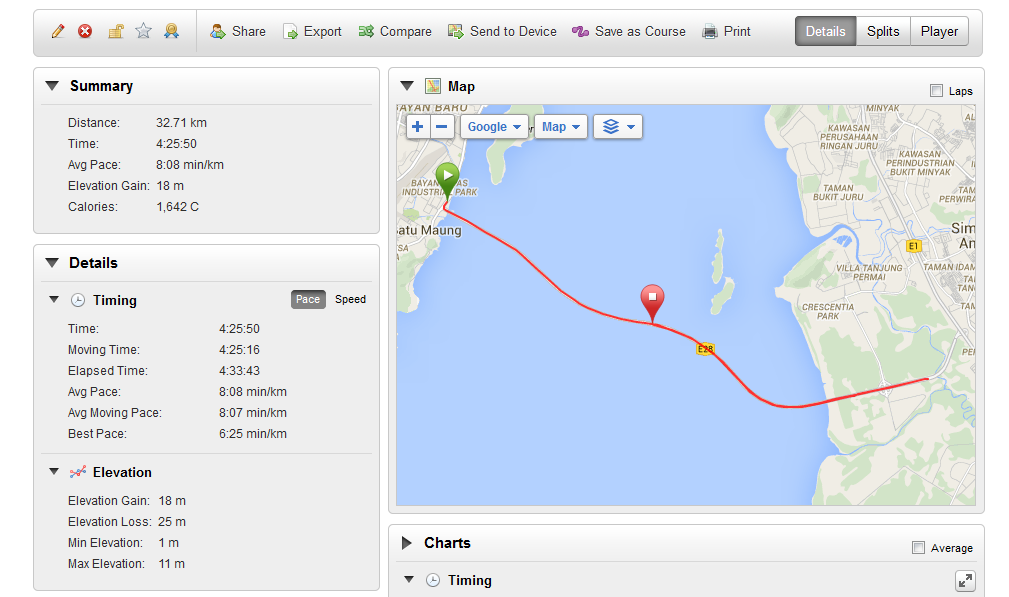Enable the Average checkbox for charts
The image size is (1009, 597).
(919, 548)
